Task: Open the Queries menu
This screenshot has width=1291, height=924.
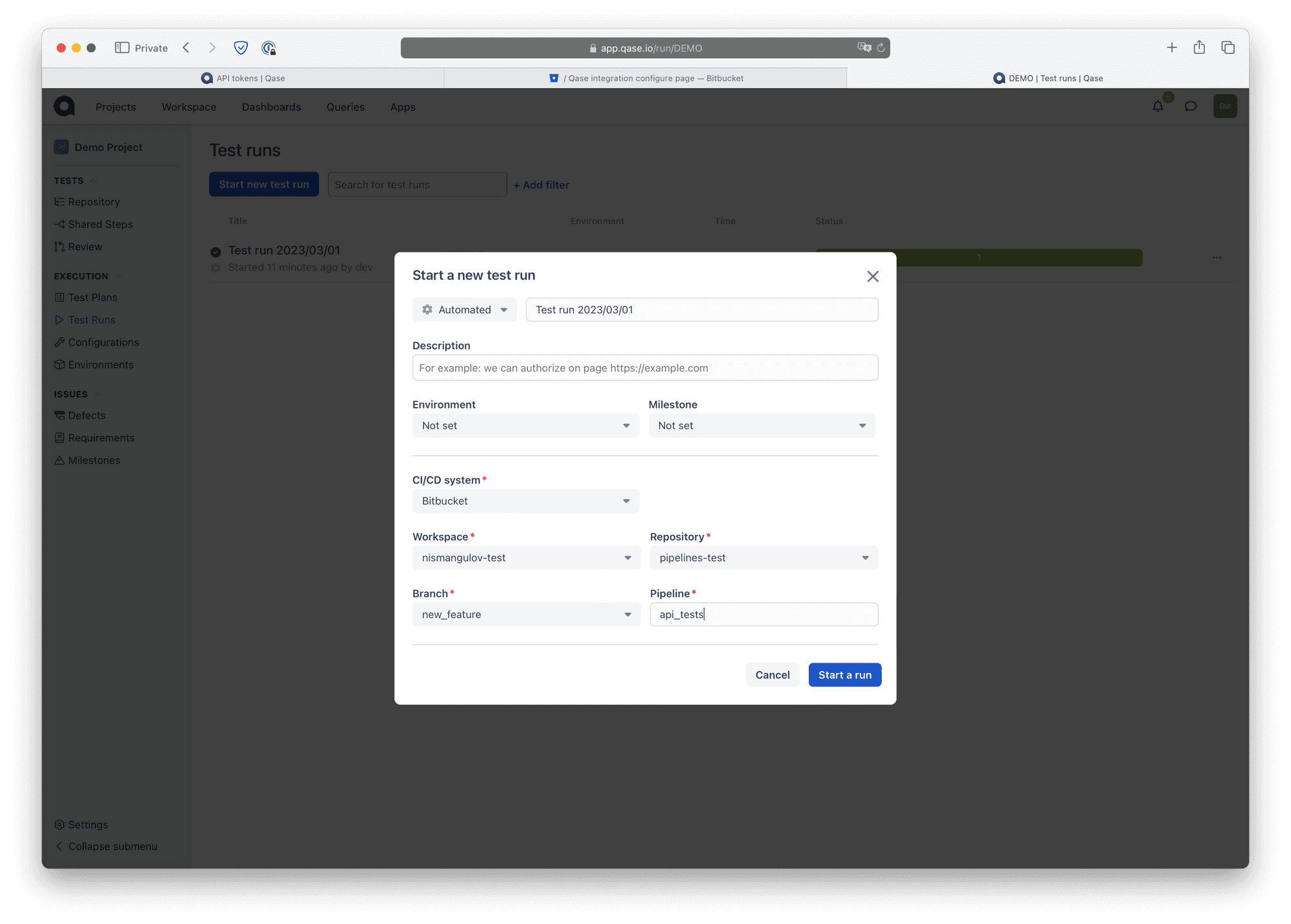Action: click(345, 107)
